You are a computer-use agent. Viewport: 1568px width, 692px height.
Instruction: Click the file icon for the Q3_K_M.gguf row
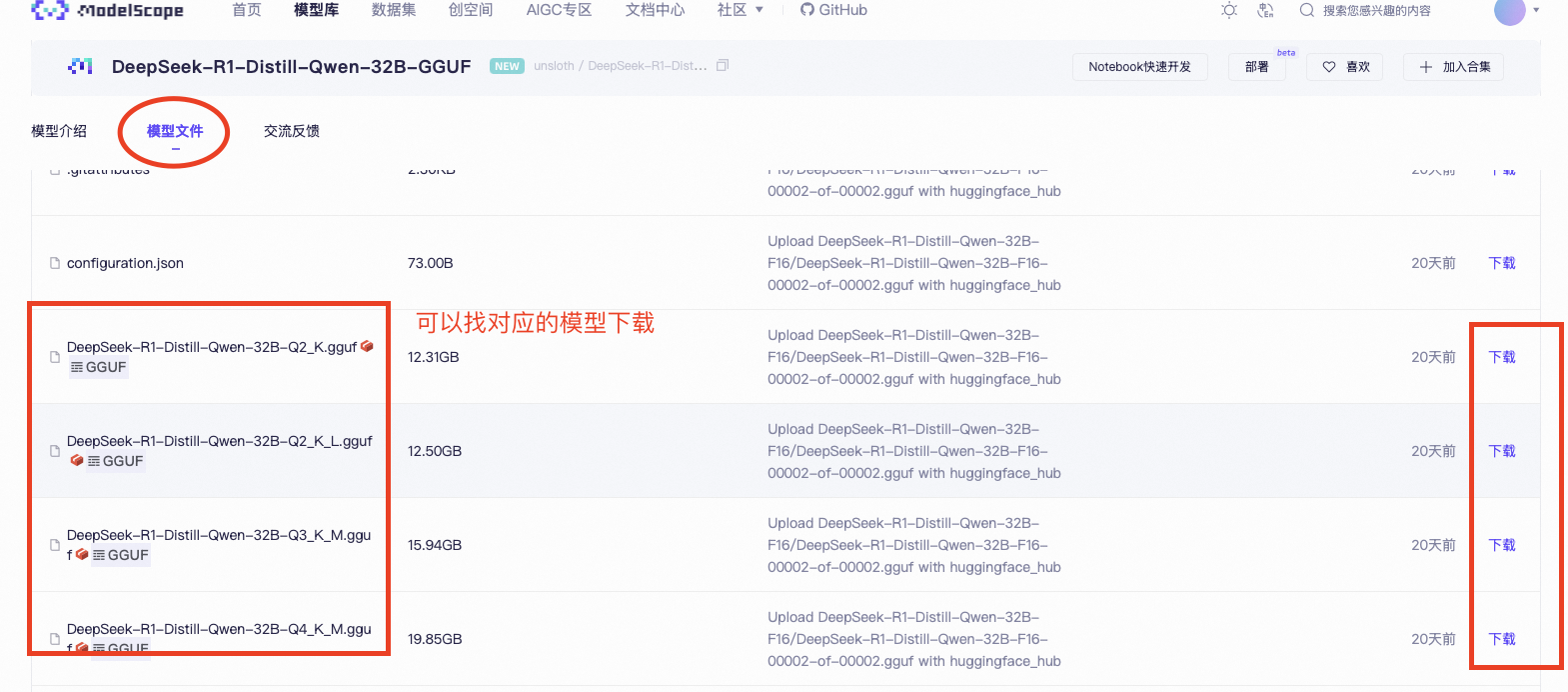(x=55, y=545)
